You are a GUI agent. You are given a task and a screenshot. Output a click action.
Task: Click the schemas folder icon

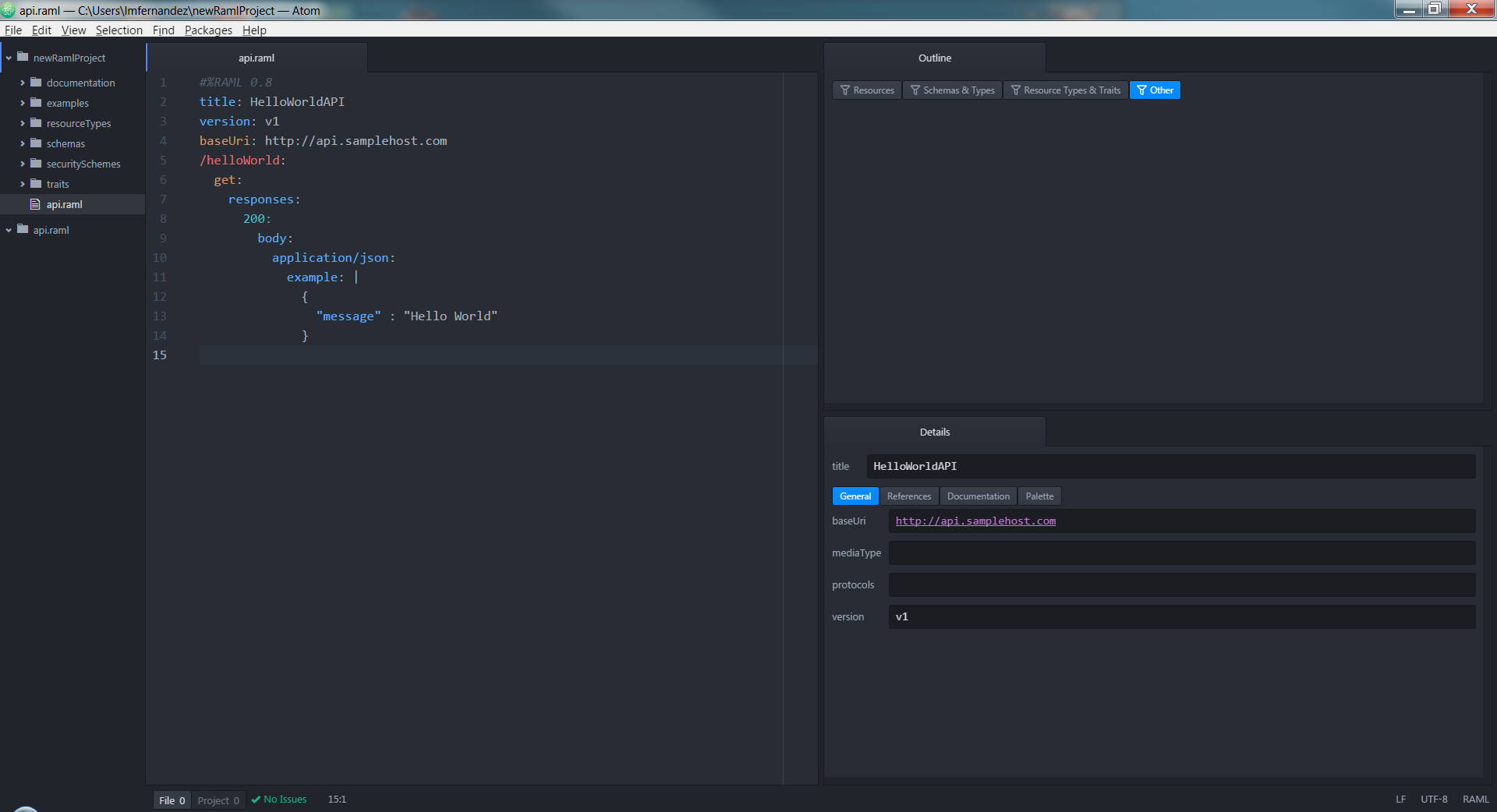click(x=36, y=143)
